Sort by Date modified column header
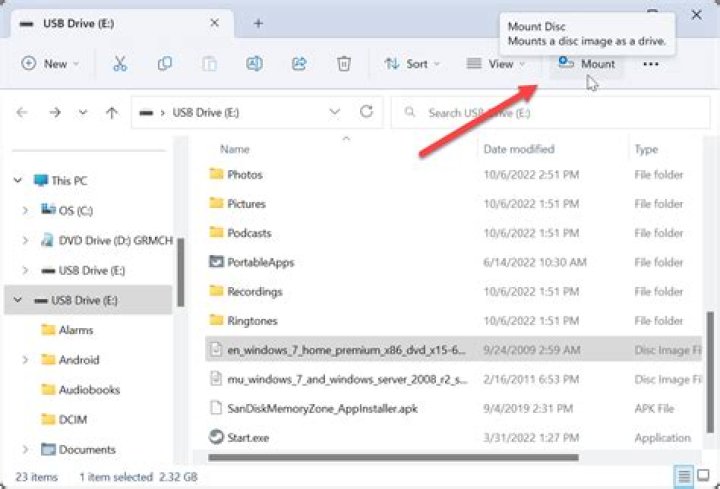720x489 pixels. pos(518,149)
